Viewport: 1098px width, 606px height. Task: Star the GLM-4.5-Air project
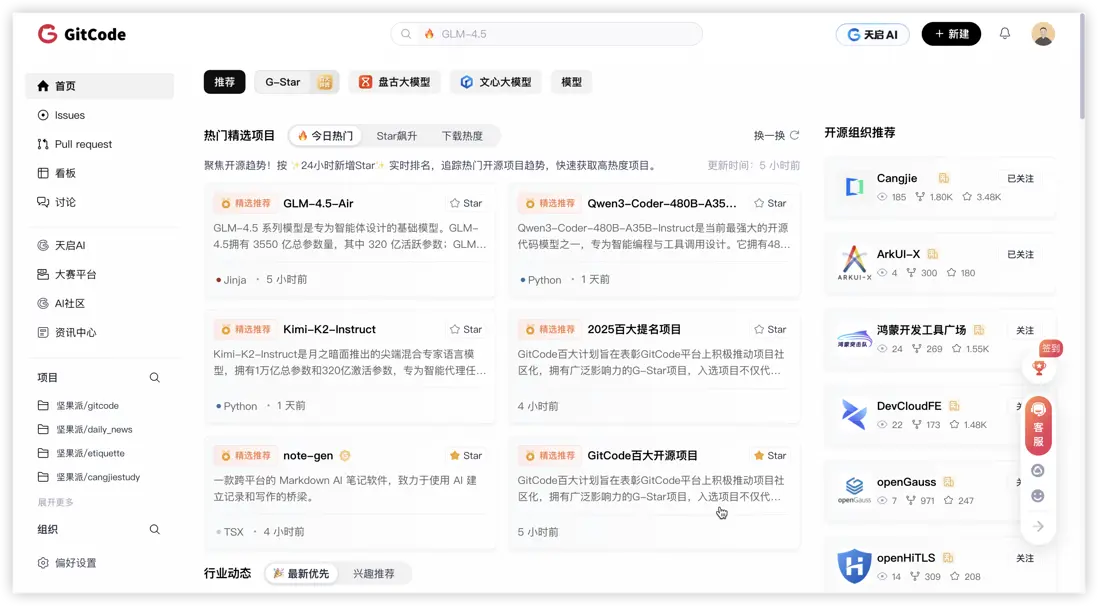tap(466, 203)
